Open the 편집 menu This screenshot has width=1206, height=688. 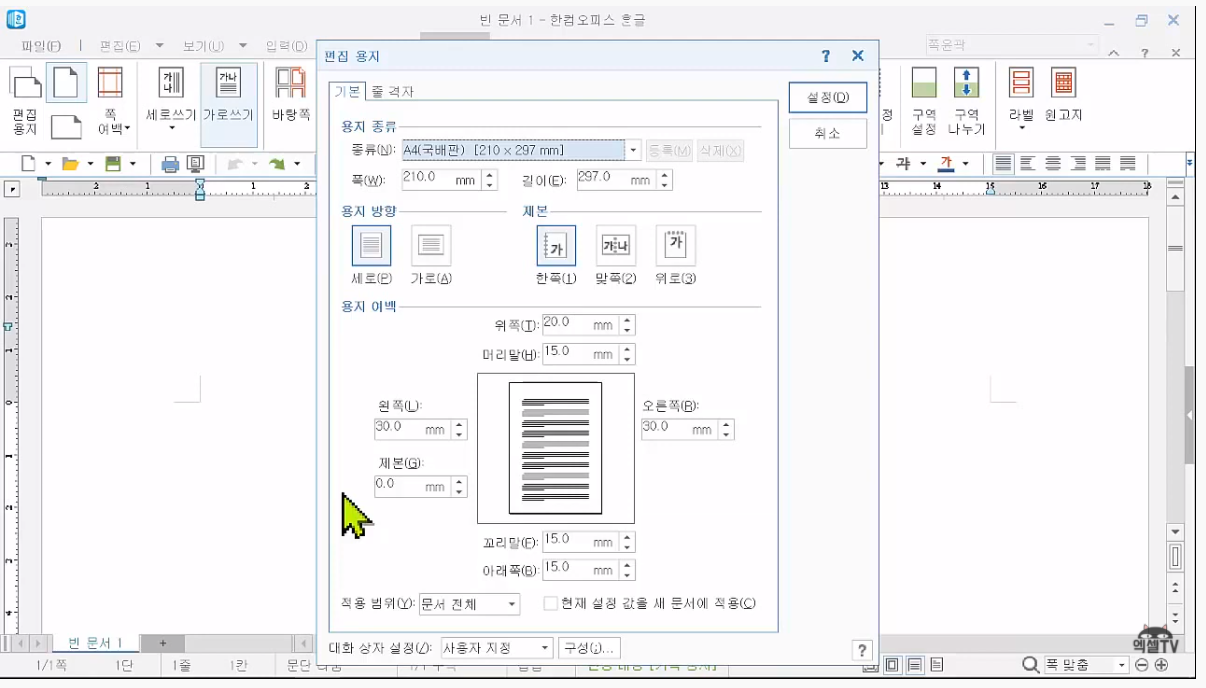pos(119,46)
